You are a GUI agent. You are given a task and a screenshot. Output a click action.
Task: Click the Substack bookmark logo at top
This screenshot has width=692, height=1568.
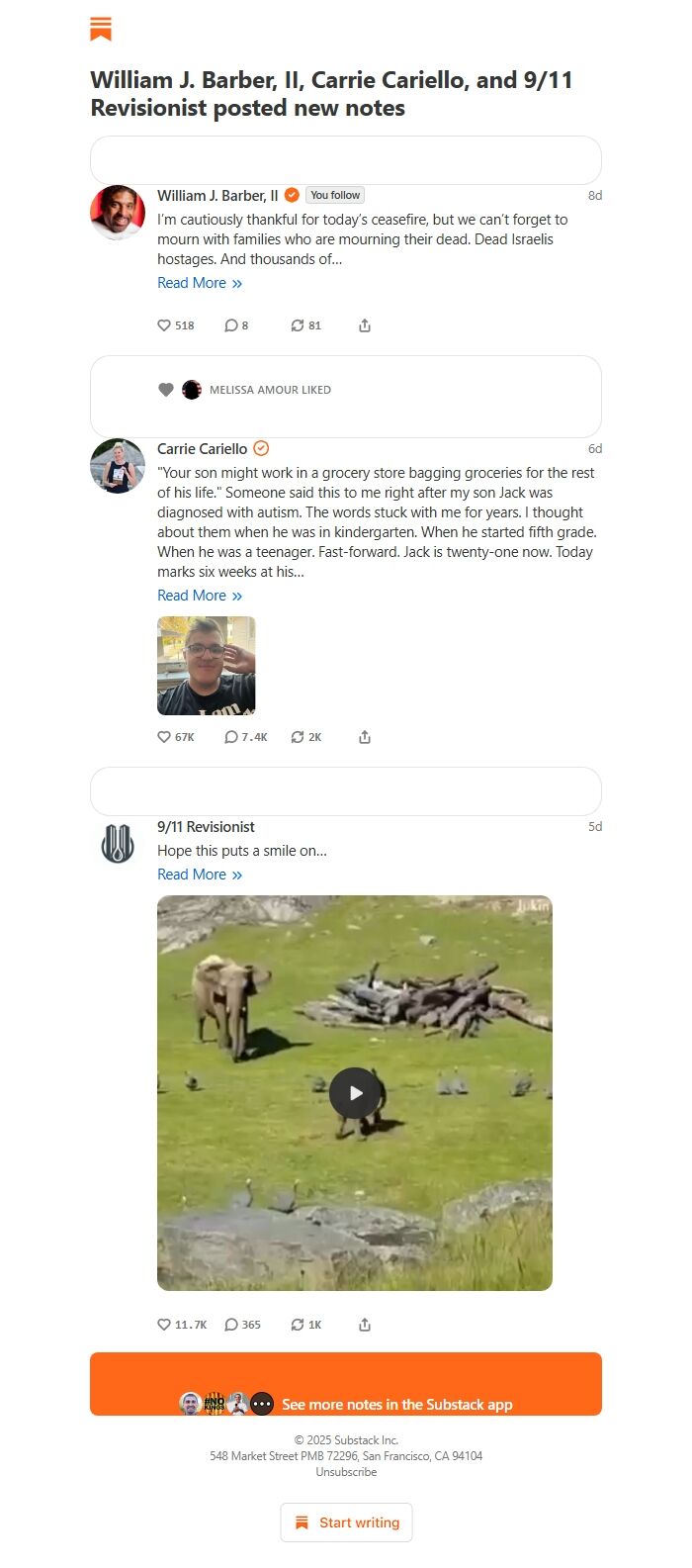pos(101,29)
